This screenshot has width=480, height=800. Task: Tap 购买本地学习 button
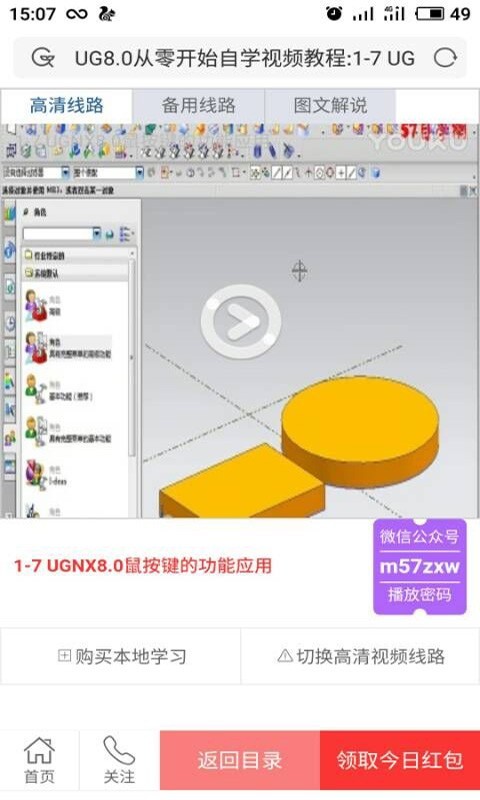point(121,656)
